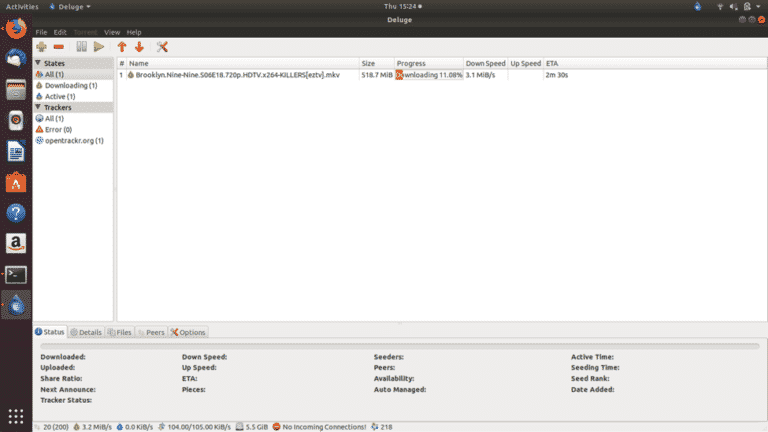Viewport: 768px width, 432px height.
Task: Click protocol traffic 104.00/105.00 KiB/s status item
Action: [194, 427]
